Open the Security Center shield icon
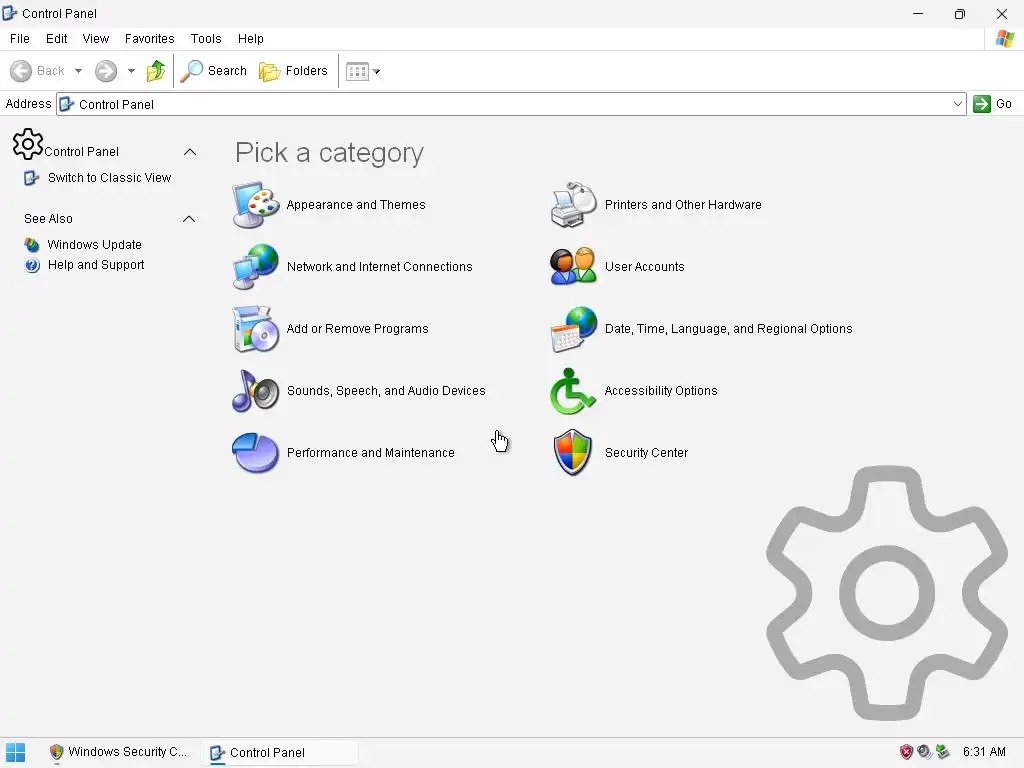Screen dimensions: 1024x768 tap(573, 453)
